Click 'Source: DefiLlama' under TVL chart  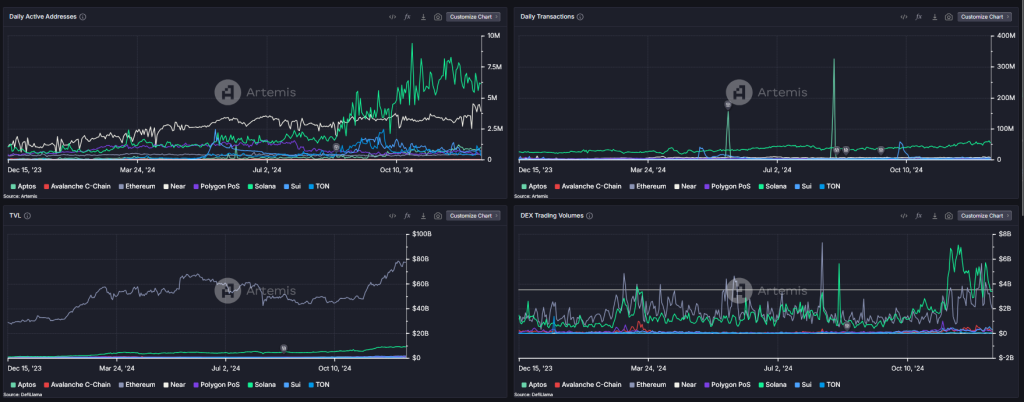click(22, 395)
